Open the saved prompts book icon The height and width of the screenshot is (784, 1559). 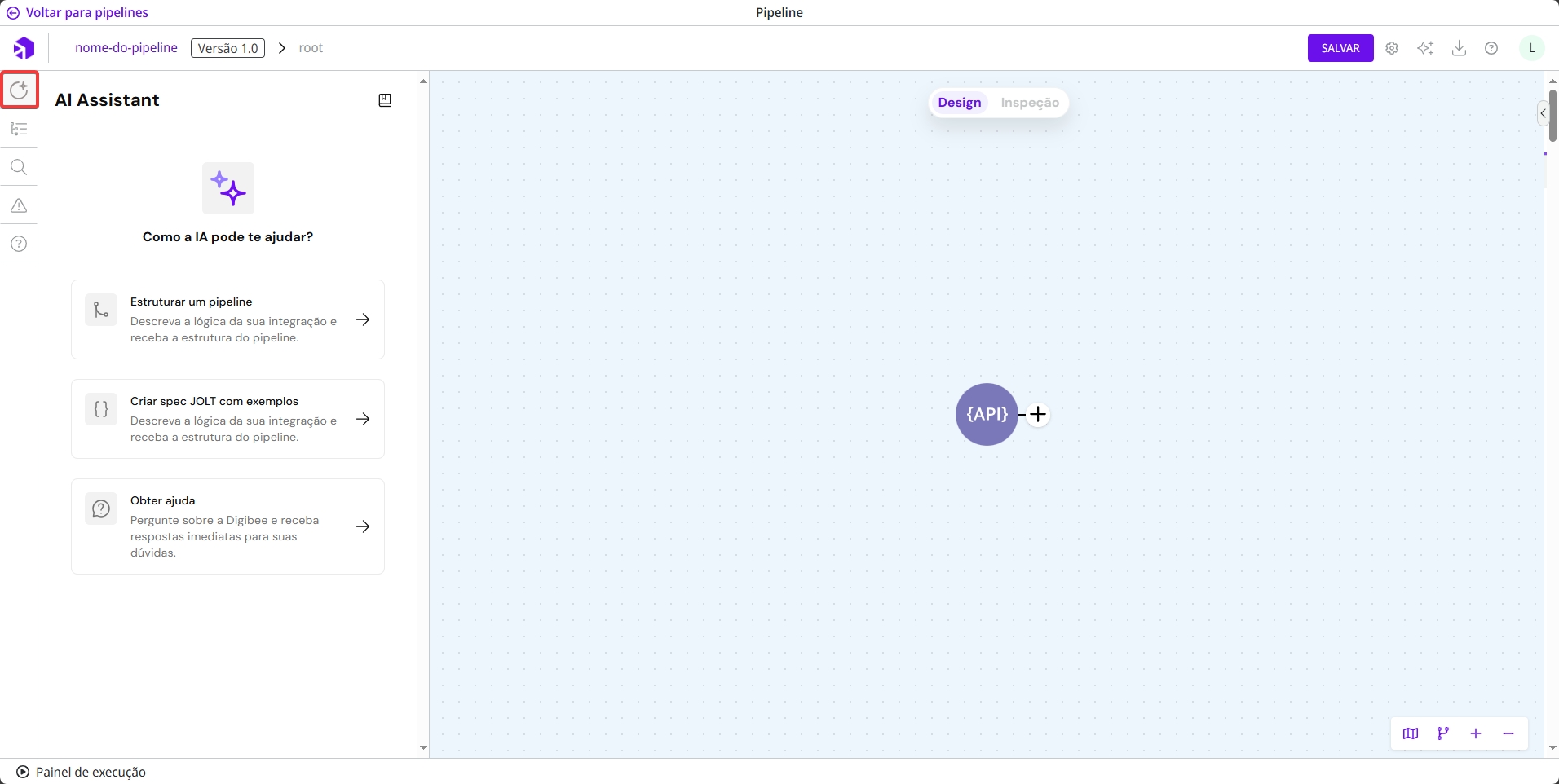click(385, 100)
